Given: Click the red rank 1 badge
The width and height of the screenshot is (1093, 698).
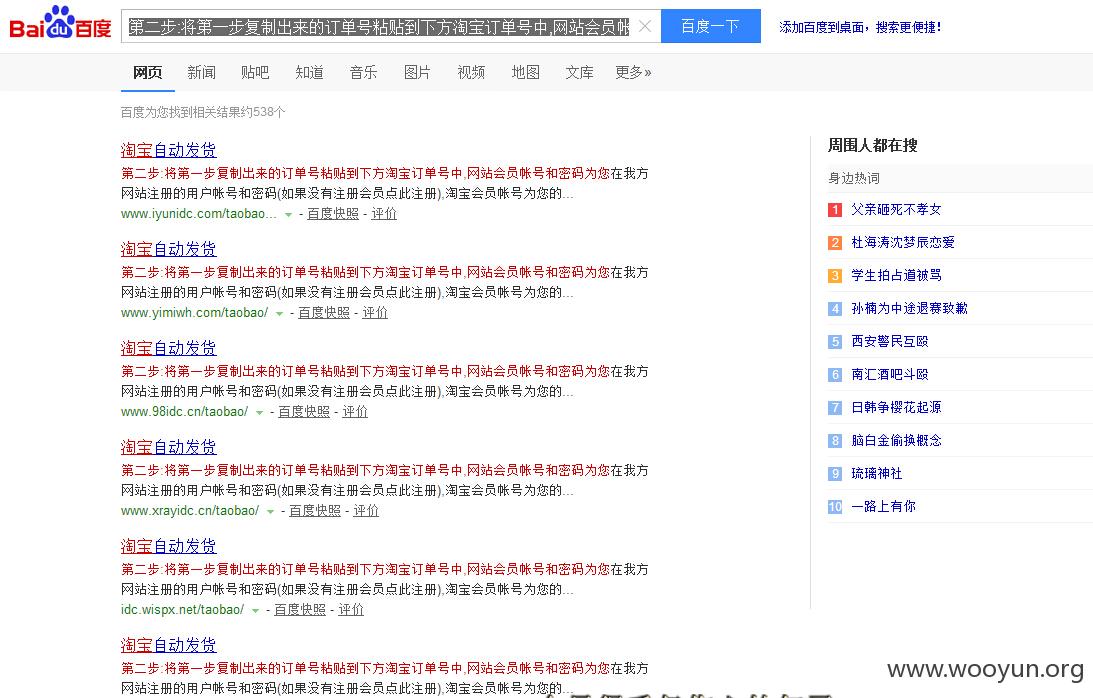Looking at the screenshot, I should [835, 210].
